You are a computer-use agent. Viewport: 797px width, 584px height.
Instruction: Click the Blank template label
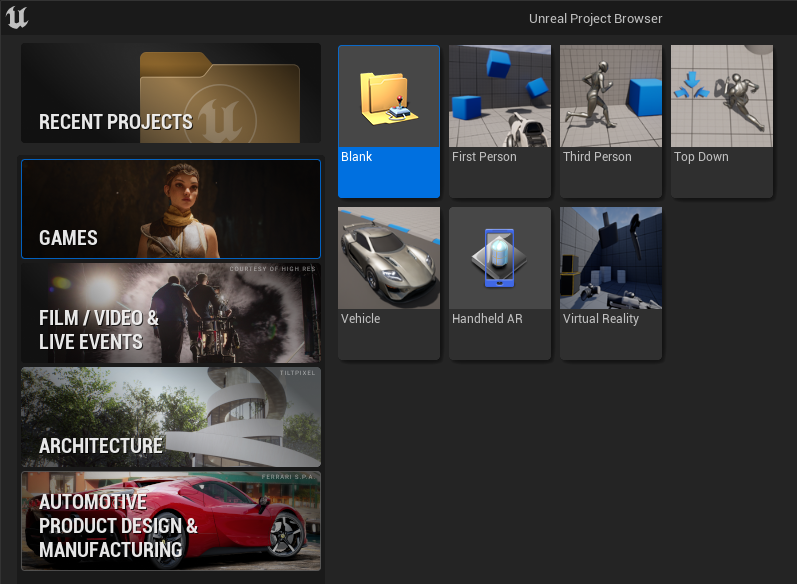(x=356, y=157)
